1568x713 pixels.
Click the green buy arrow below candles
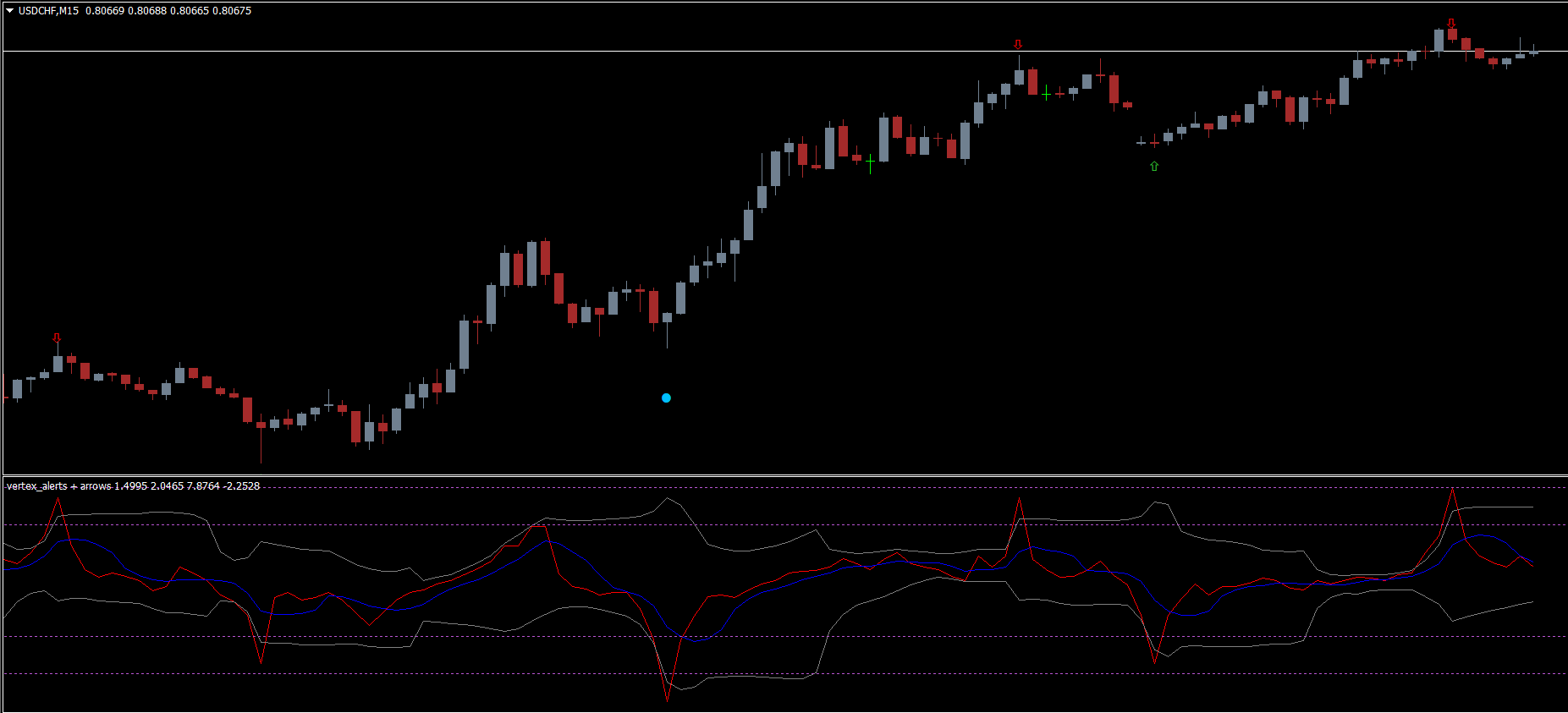[x=1154, y=167]
